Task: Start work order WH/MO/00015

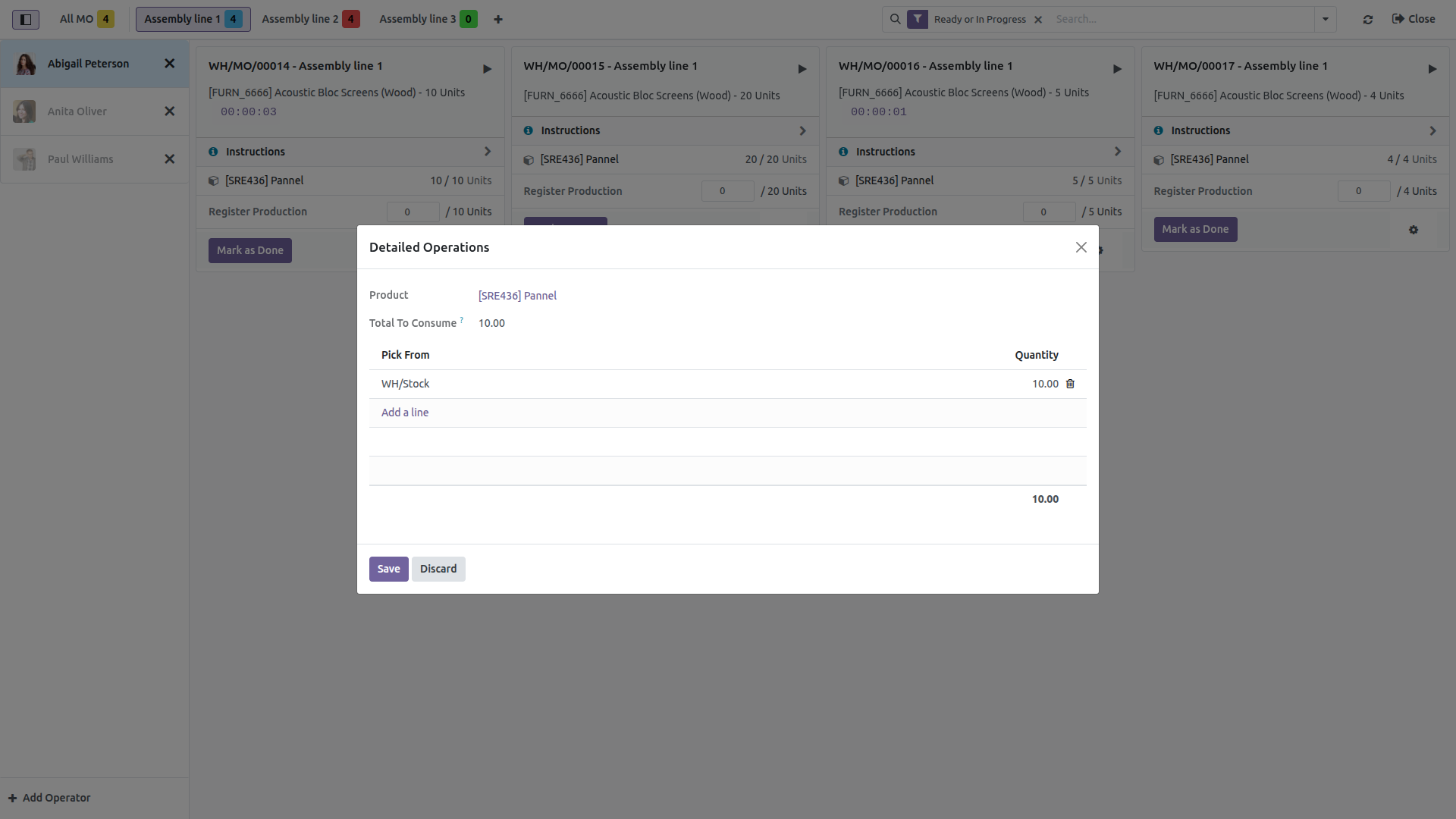Action: [802, 69]
